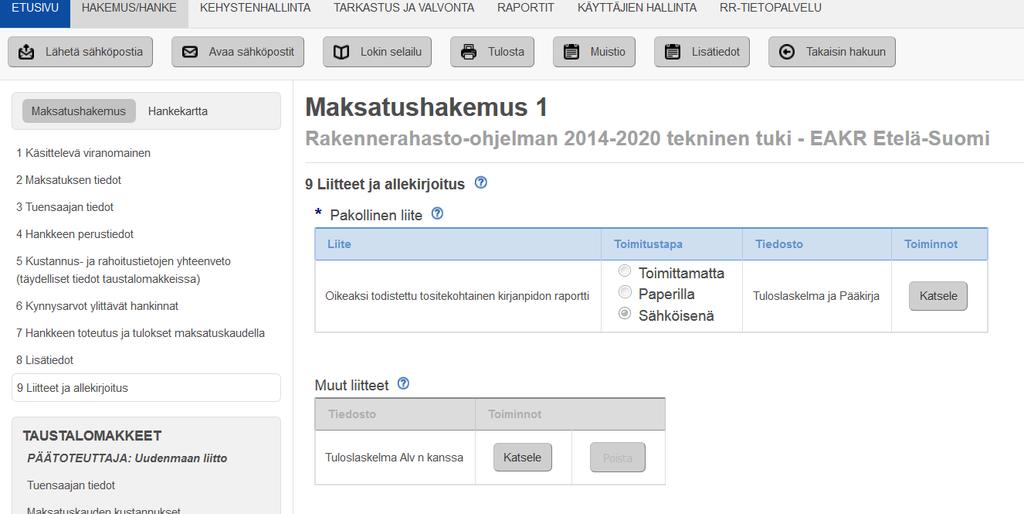The width and height of the screenshot is (1024, 514).
Task: Open the RR-TIETOPALVELU menu
Action: (771, 8)
